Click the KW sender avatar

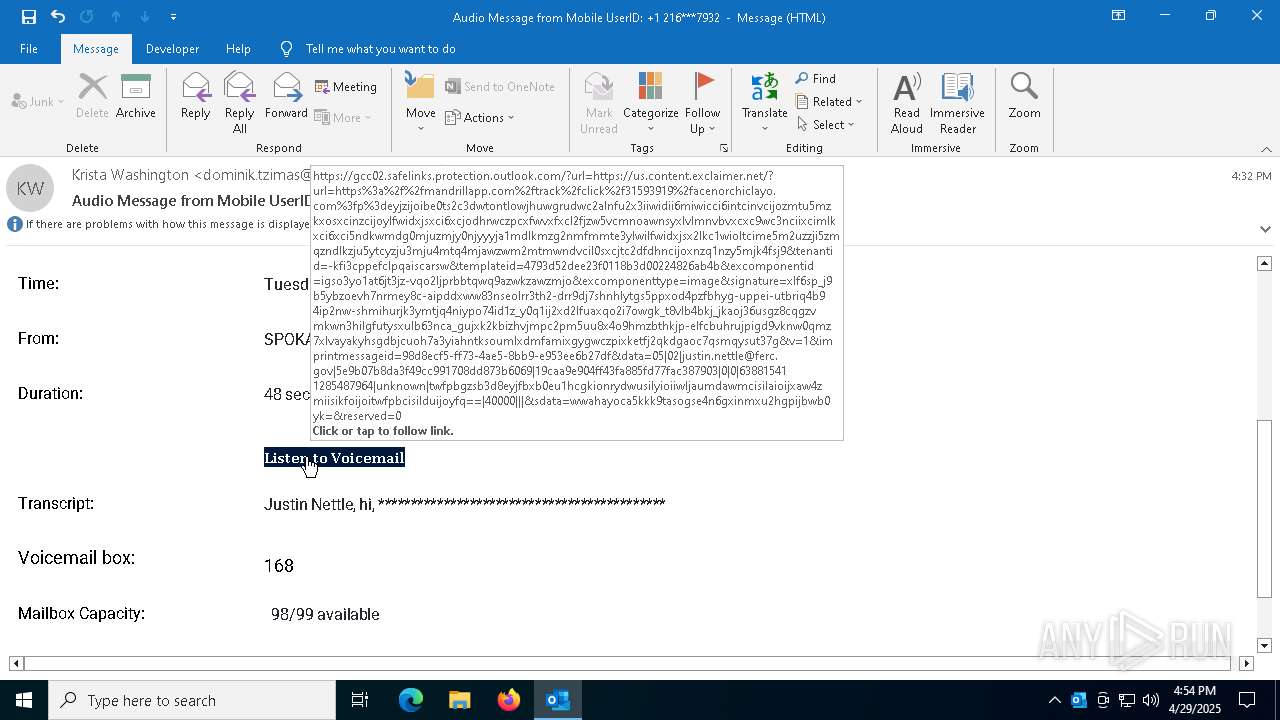point(30,188)
